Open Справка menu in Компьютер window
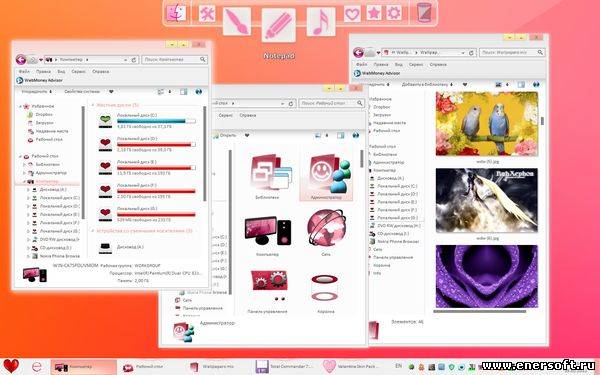Screen dimensions: 600x375 (x=100, y=72)
